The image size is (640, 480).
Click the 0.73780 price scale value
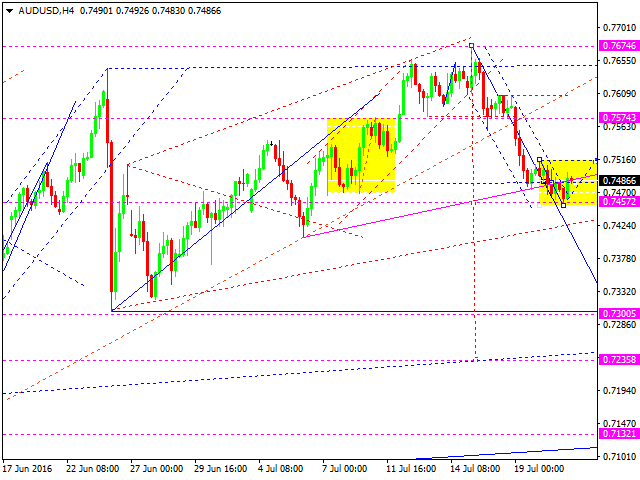620,259
